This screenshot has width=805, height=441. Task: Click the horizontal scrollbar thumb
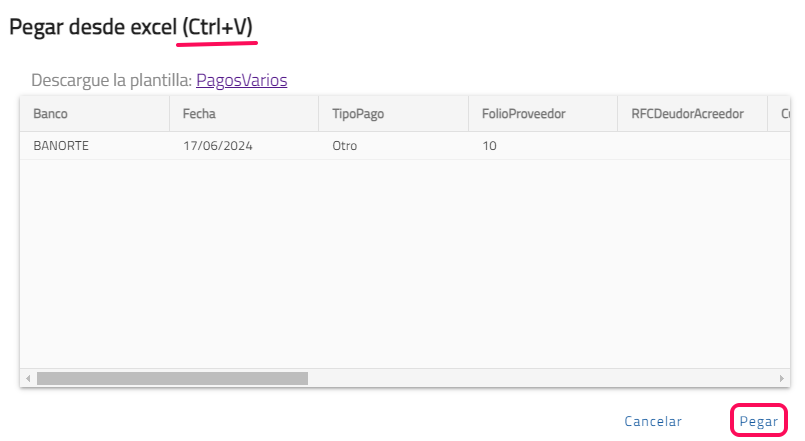pos(172,379)
